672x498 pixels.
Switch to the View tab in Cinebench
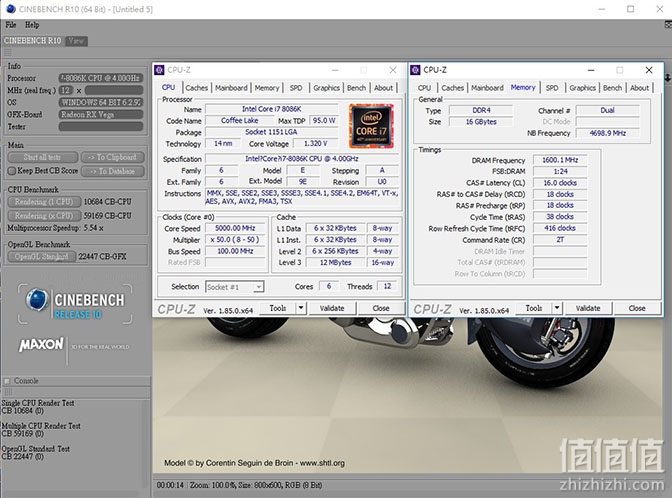pos(76,41)
